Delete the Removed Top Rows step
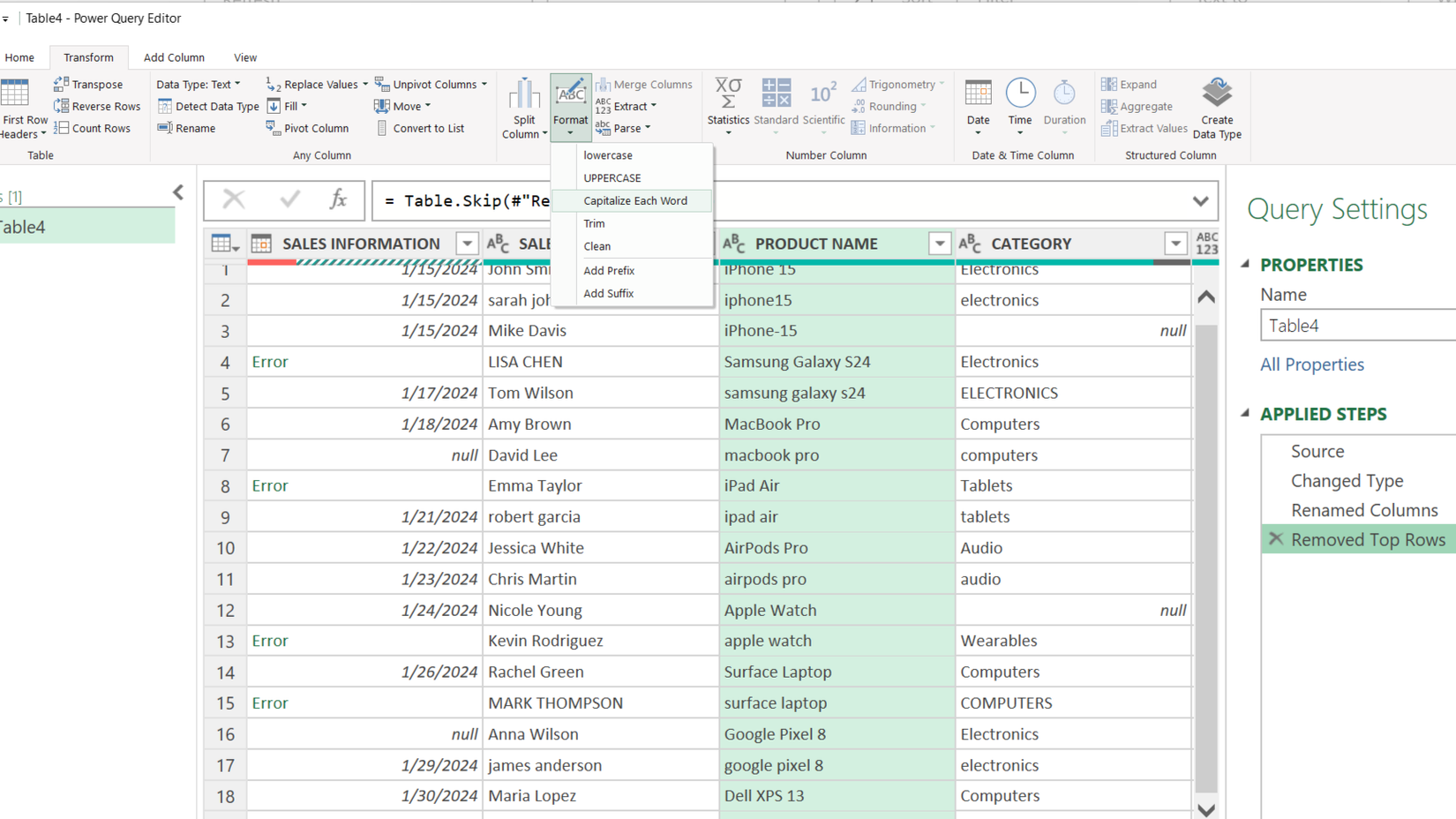Viewport: 1456px width, 819px height. coord(1275,539)
